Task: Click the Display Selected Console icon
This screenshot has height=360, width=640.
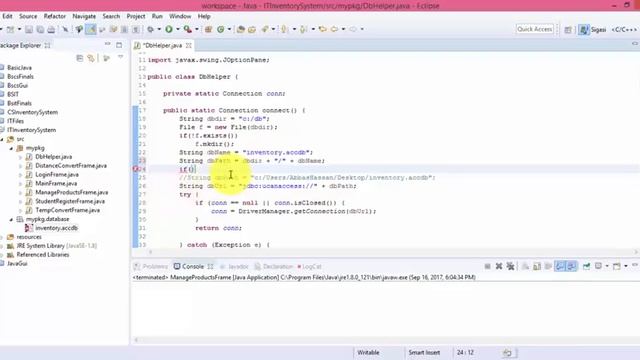Action: pos(598,267)
